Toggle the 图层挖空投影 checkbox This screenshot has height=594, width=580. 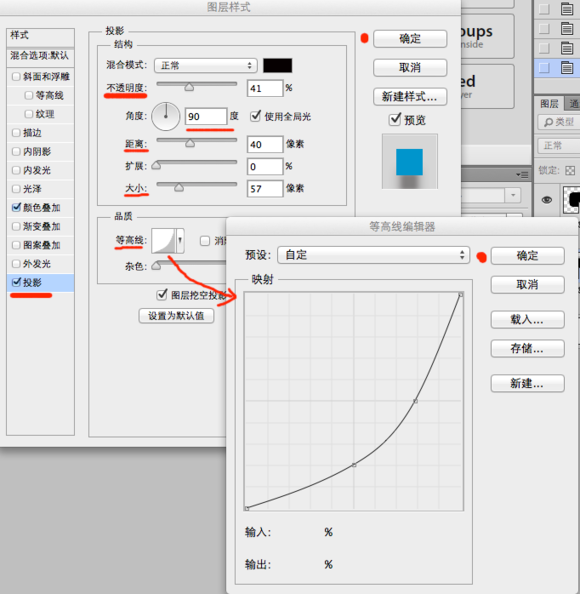point(162,294)
